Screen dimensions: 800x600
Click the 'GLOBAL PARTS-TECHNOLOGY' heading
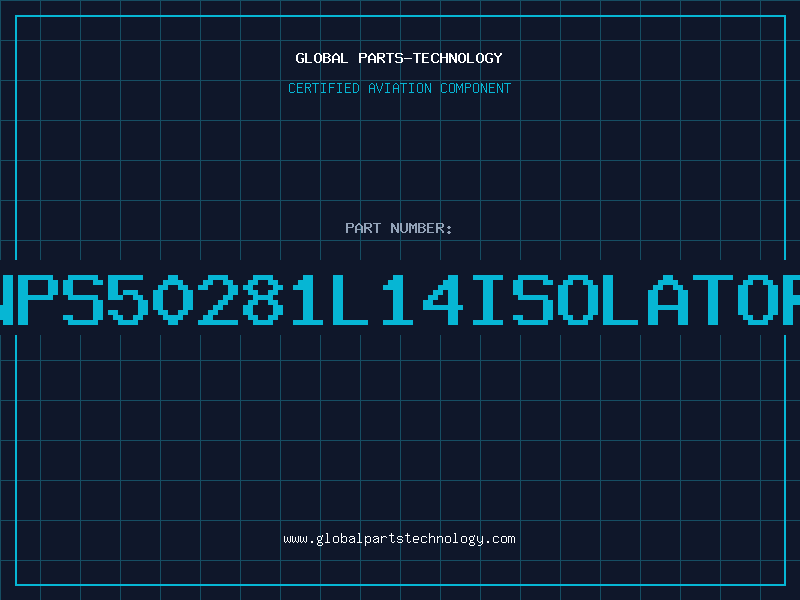pos(399,58)
